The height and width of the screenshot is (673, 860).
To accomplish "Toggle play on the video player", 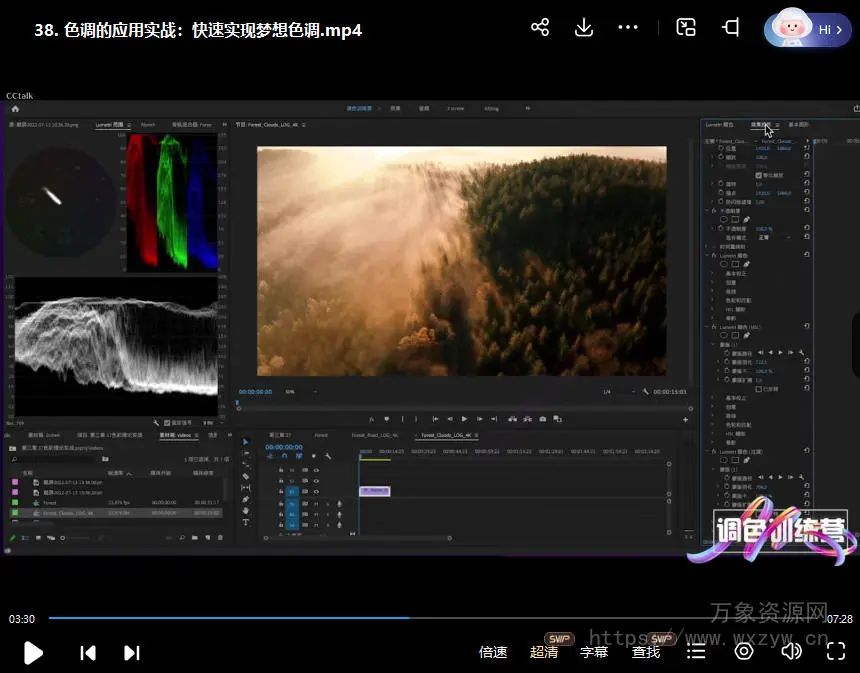I will point(33,653).
